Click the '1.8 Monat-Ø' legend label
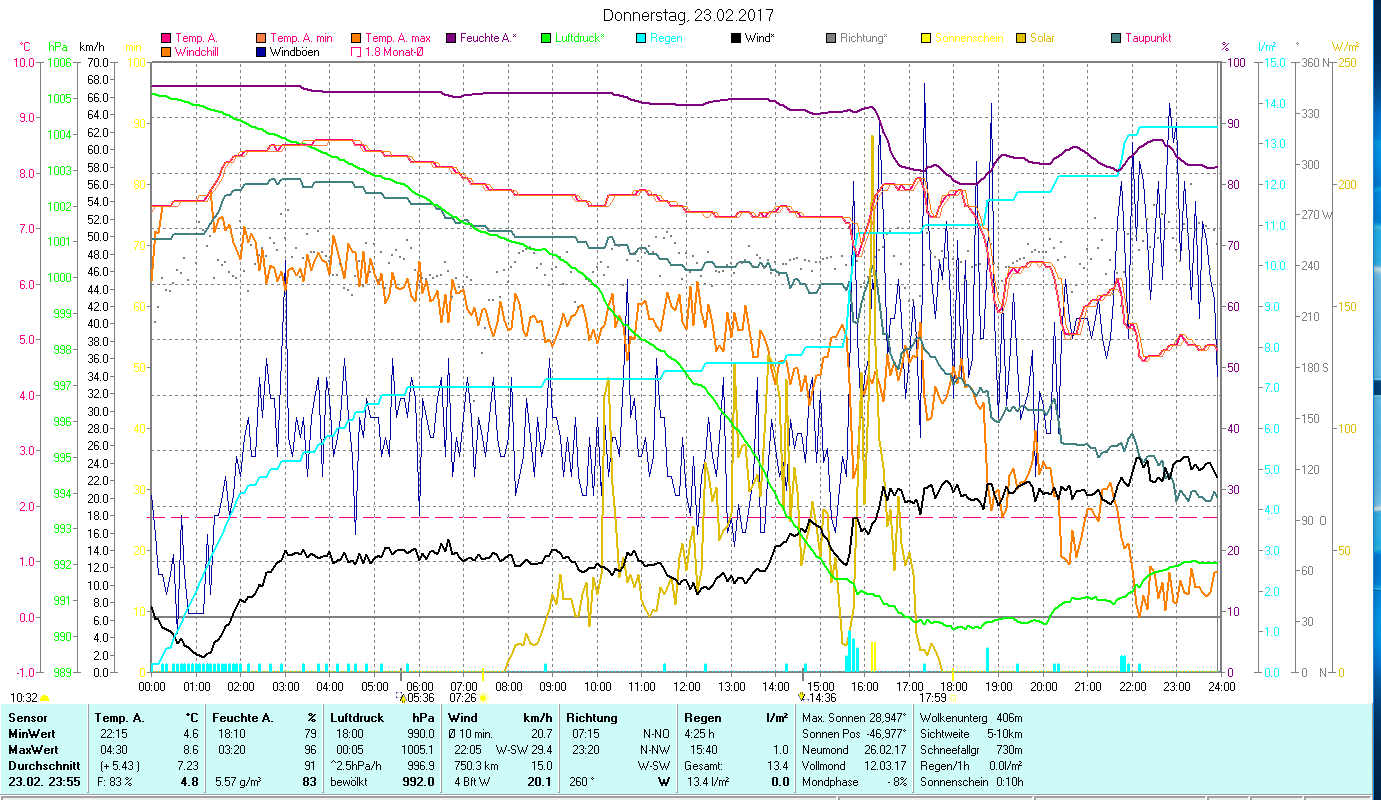This screenshot has height=800, width=1381. (x=396, y=51)
